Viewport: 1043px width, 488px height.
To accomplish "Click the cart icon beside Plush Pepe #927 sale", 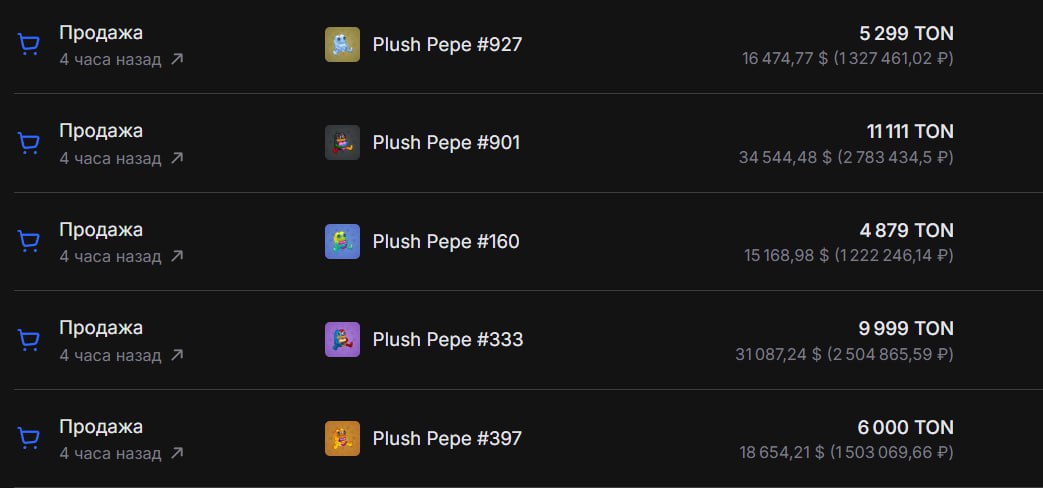I will 28,45.
